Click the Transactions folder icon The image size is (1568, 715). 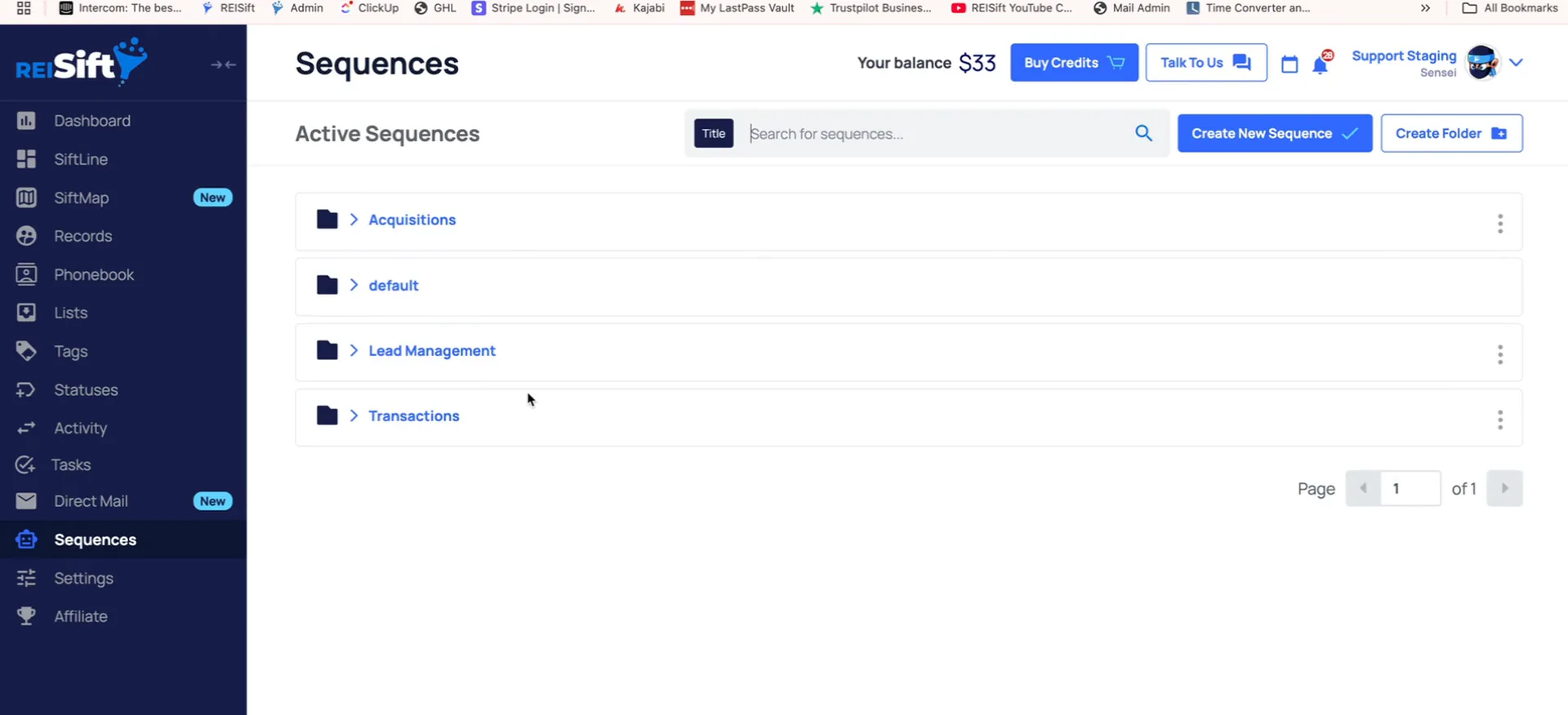pos(327,415)
